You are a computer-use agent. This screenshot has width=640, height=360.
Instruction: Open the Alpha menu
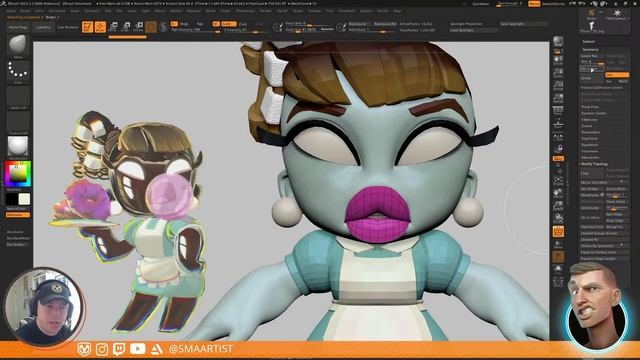(11, 11)
